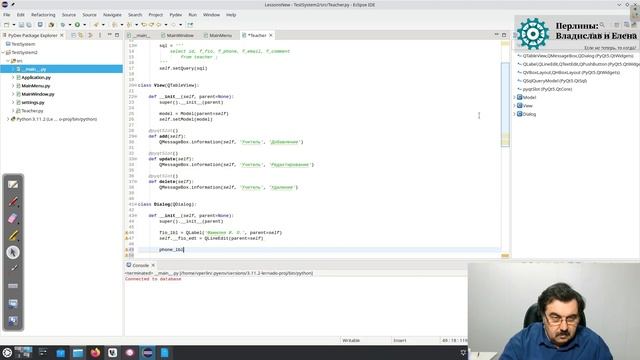Open the Project menu
Viewport: 640px width, 360px height.
point(155,15)
